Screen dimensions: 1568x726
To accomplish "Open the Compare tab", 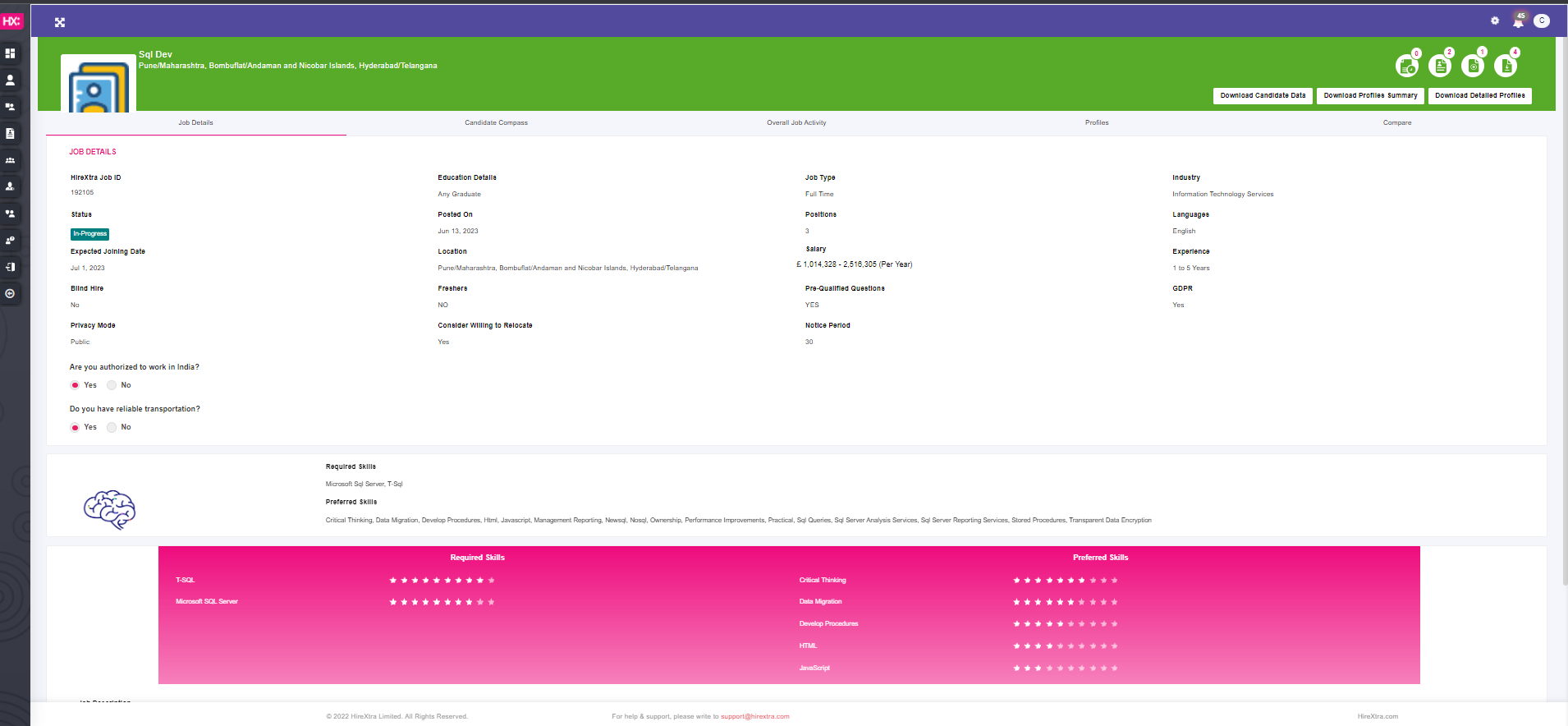I will (1397, 123).
